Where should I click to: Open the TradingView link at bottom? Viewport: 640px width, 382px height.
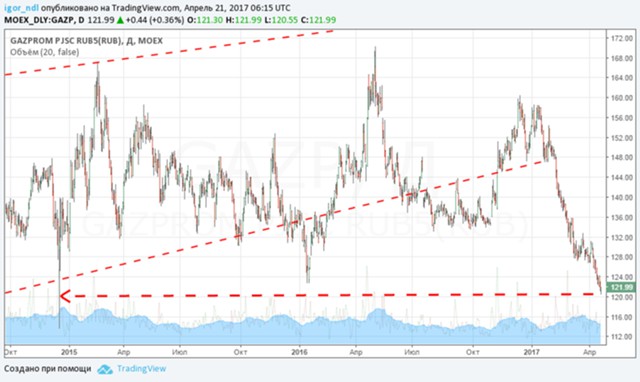coord(141,369)
